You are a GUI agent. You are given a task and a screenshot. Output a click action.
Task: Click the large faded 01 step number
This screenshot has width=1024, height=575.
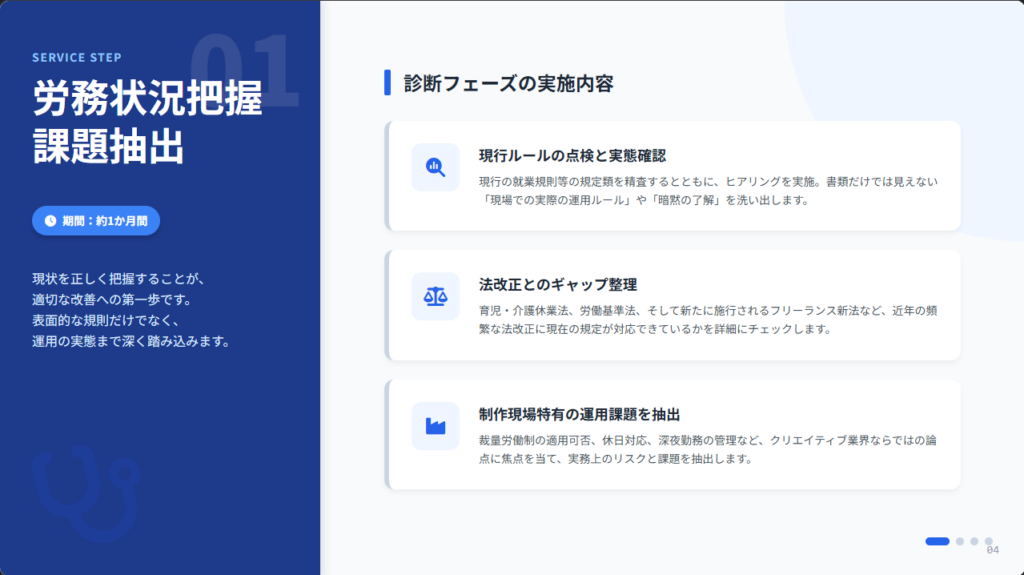(x=244, y=72)
